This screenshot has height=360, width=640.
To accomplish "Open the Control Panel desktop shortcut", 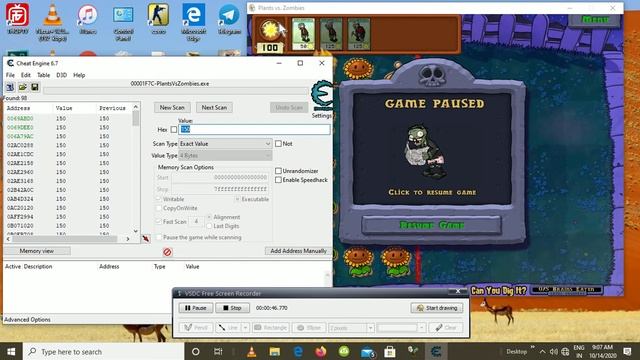I will coord(123,22).
